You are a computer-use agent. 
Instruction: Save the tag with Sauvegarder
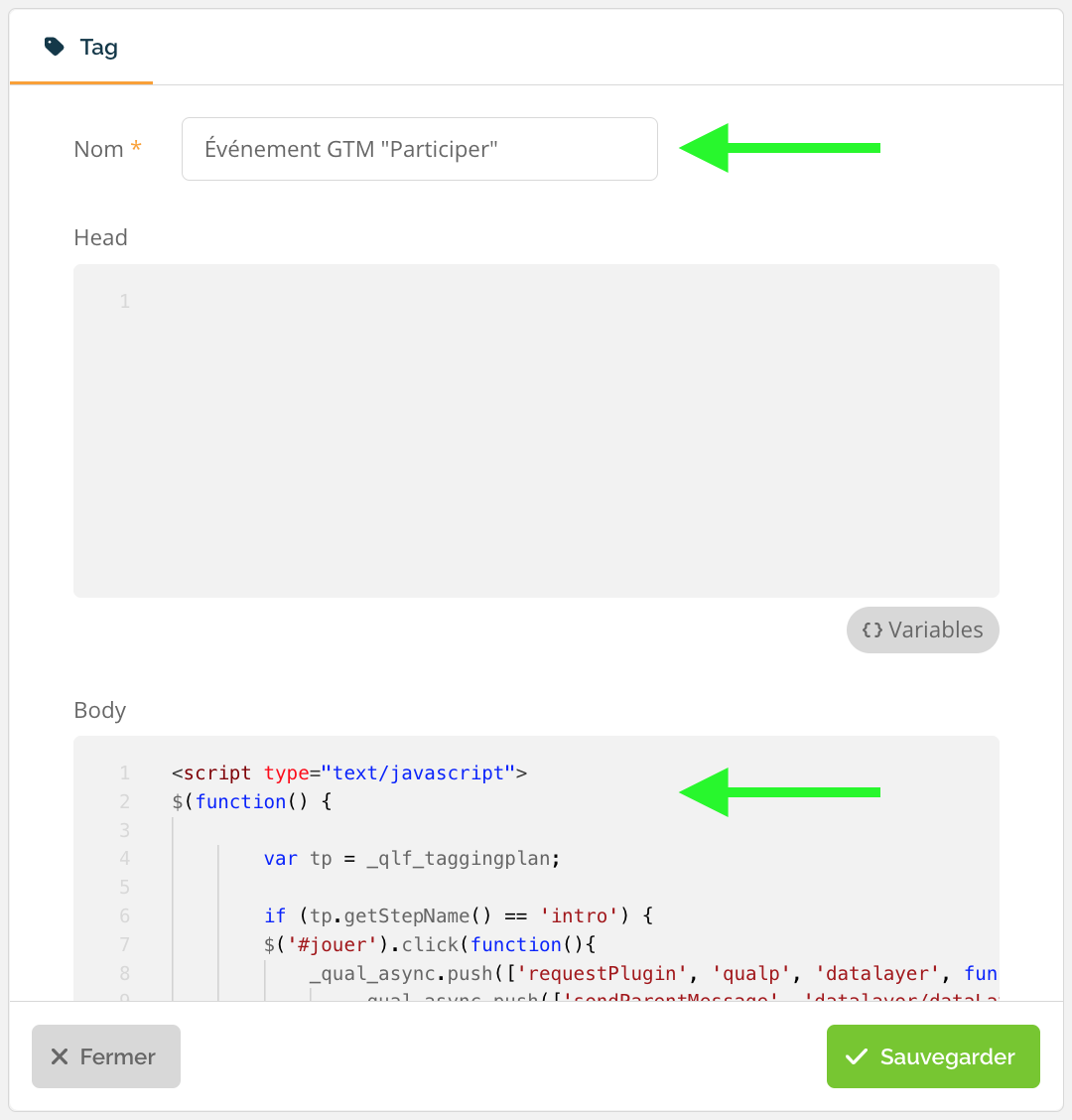coord(933,1056)
